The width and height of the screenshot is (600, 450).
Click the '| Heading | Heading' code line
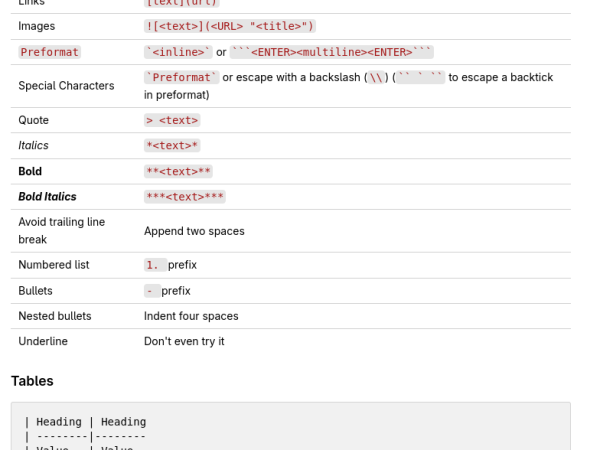coord(85,422)
